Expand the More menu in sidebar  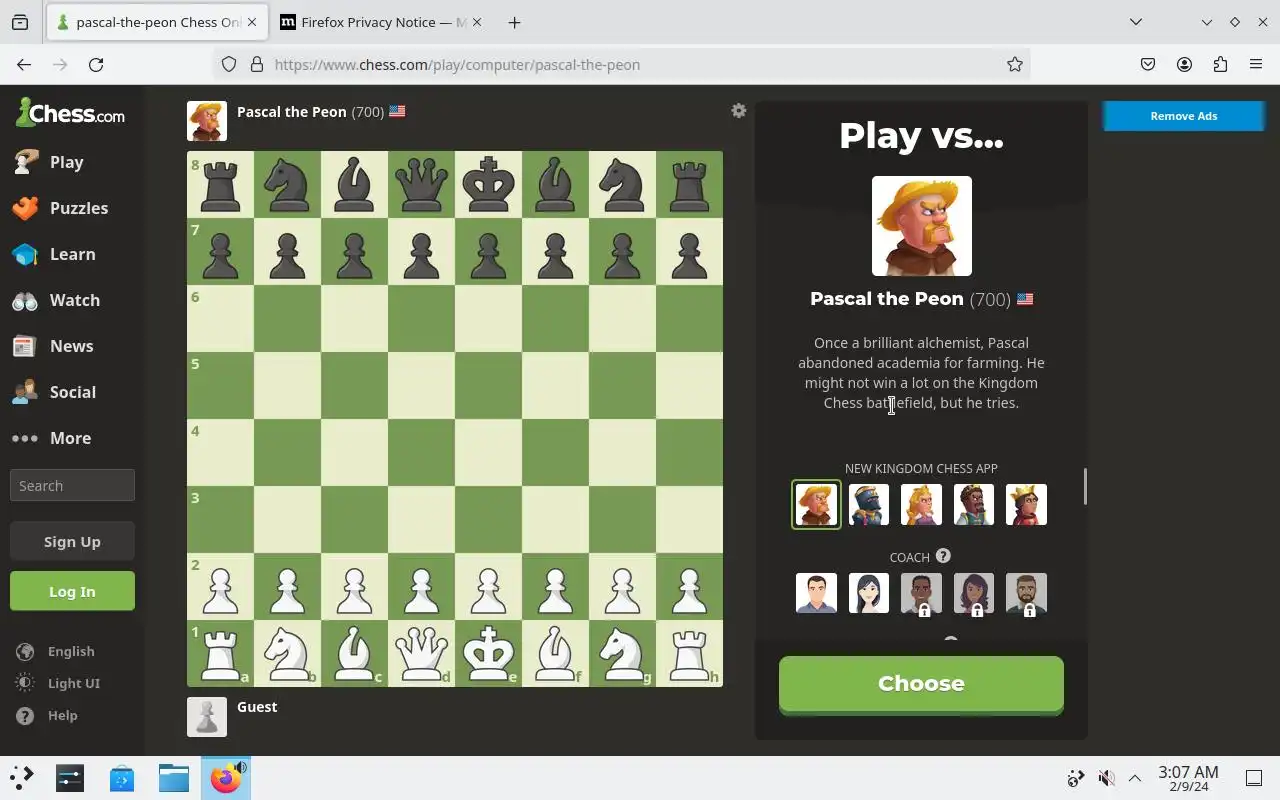[52, 438]
